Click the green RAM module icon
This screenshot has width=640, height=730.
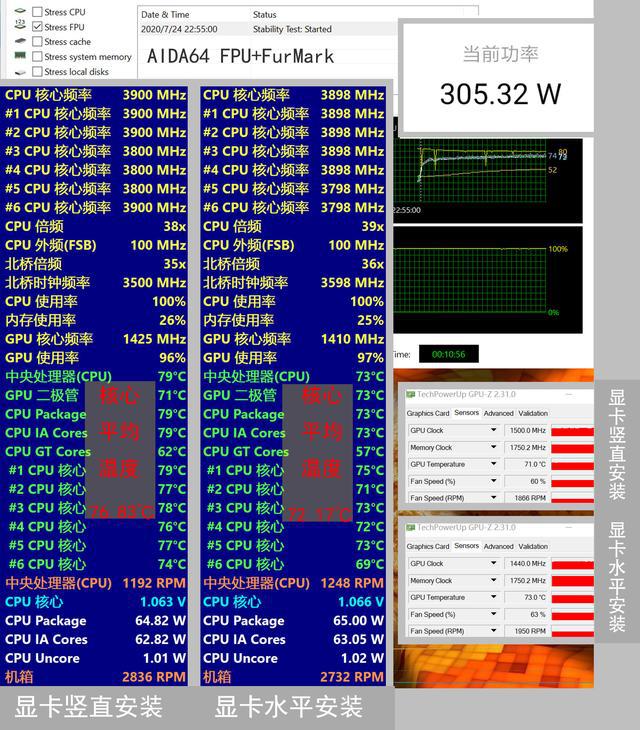click(x=20, y=55)
